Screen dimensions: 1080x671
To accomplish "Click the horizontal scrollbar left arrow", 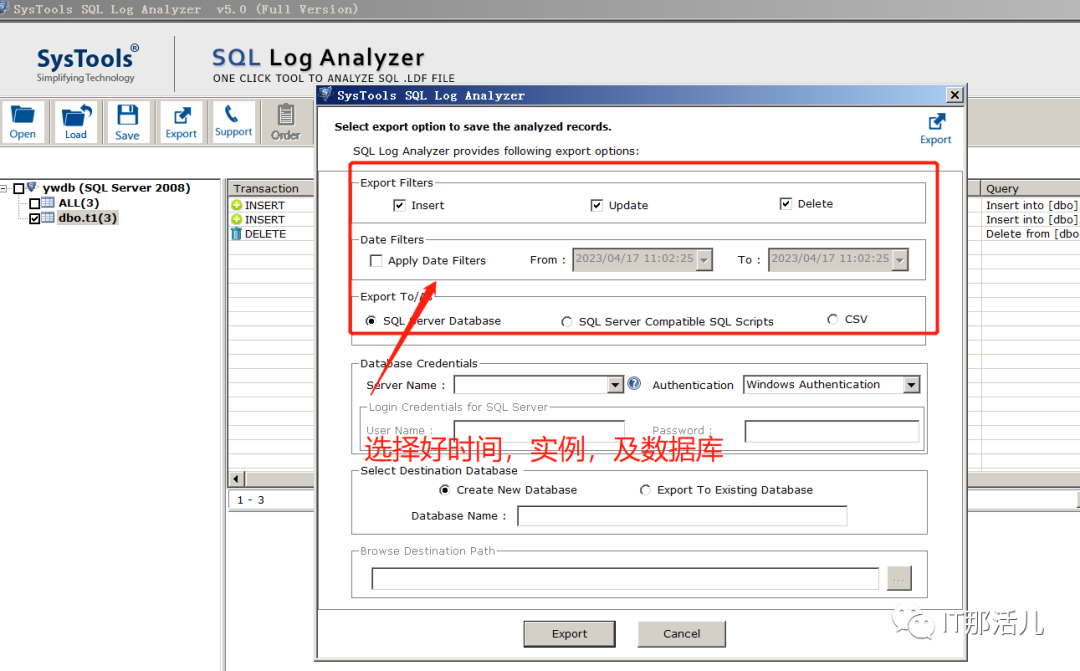I will coord(236,479).
